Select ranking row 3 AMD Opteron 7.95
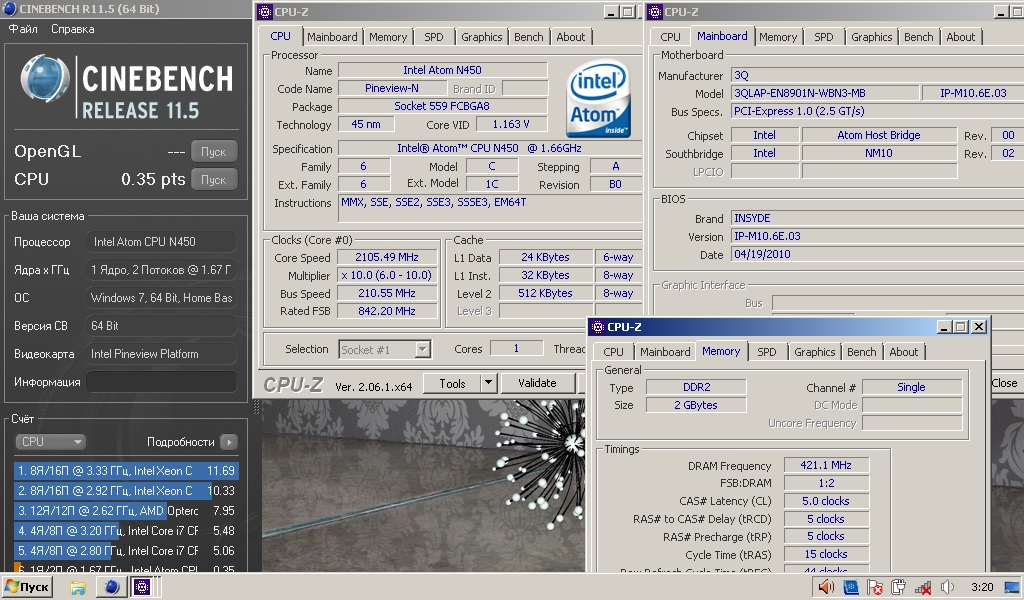The height and width of the screenshot is (600, 1024). (126, 511)
